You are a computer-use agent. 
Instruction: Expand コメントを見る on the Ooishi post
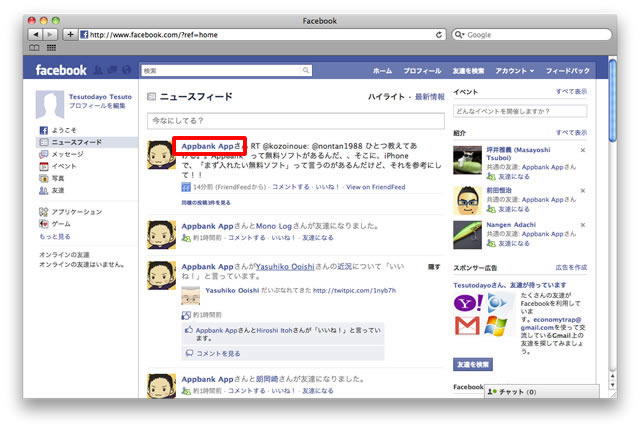click(x=218, y=353)
